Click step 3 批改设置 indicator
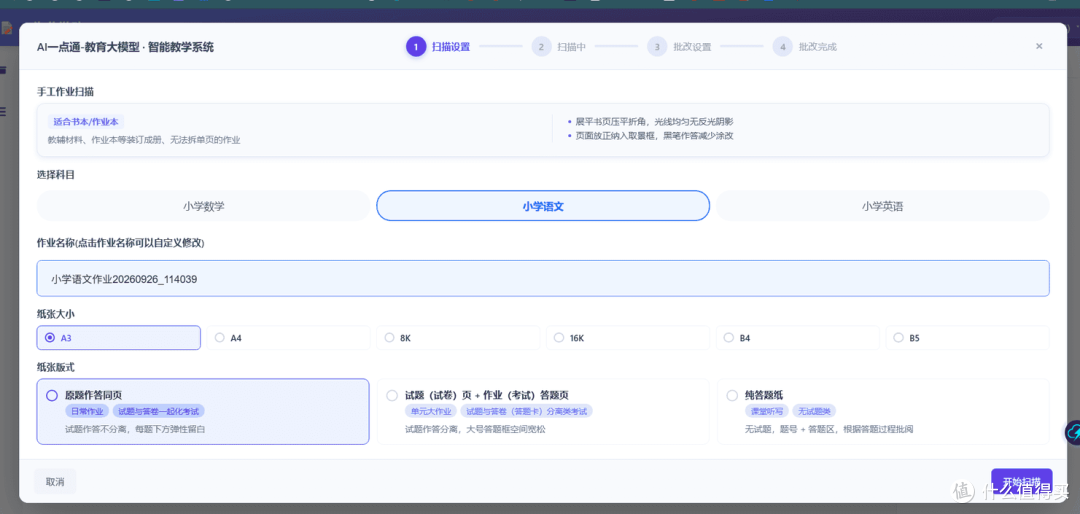The image size is (1080, 514). pyautogui.click(x=679, y=47)
